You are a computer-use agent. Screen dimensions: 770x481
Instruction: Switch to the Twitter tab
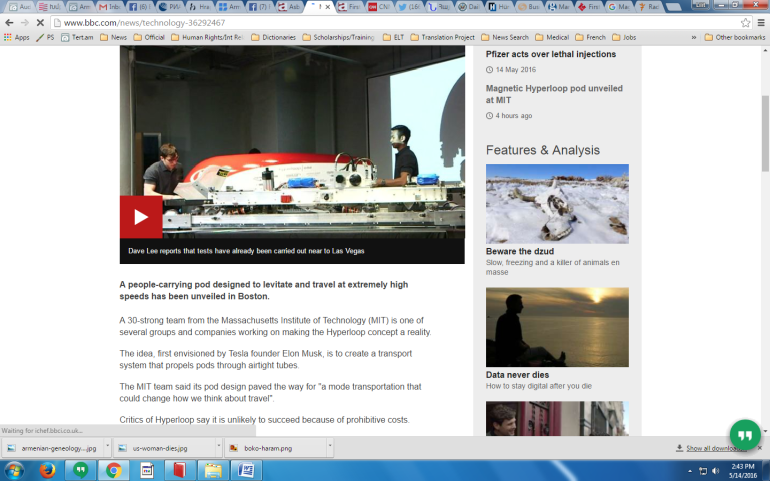click(x=408, y=7)
